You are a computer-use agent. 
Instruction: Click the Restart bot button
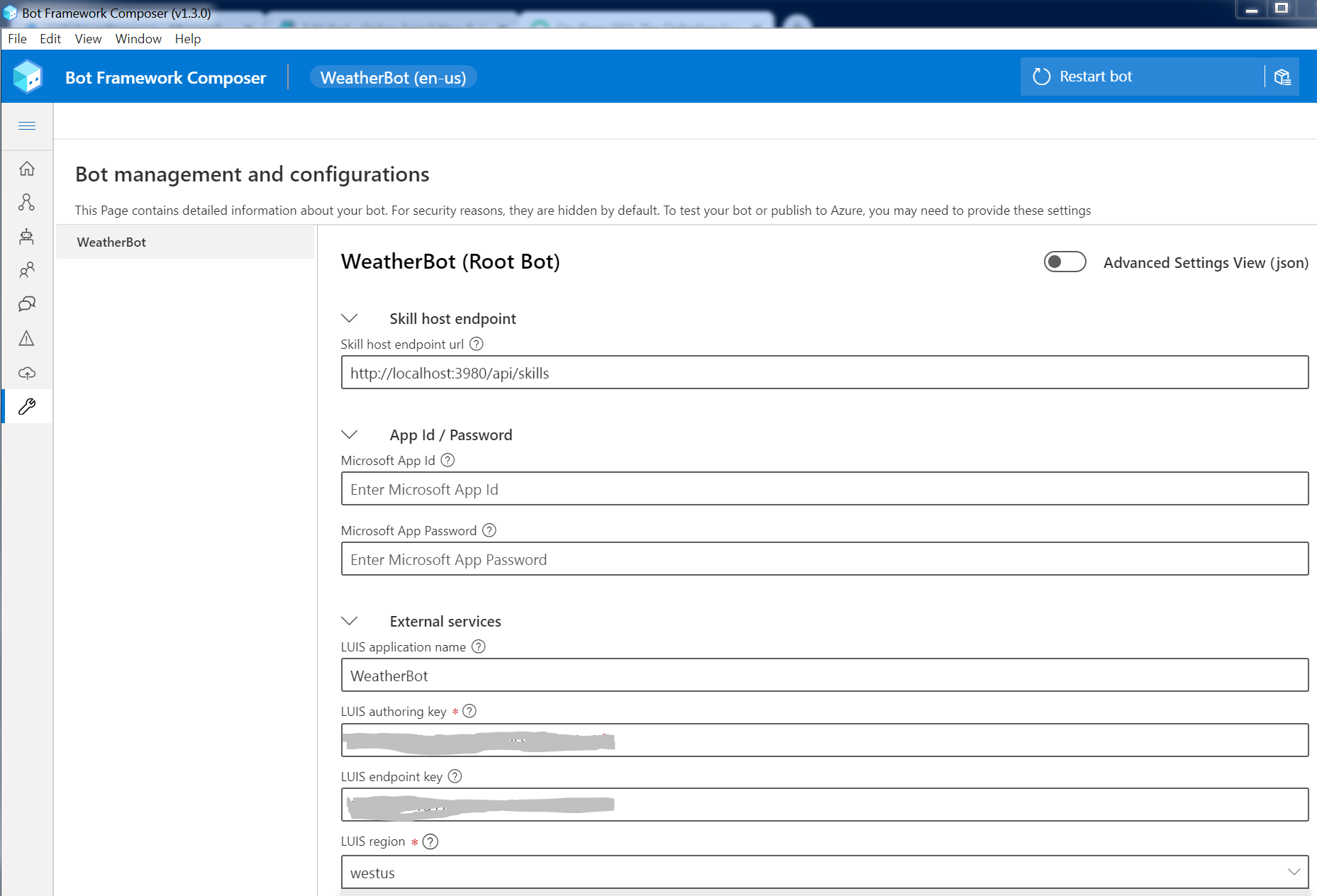pos(1096,76)
